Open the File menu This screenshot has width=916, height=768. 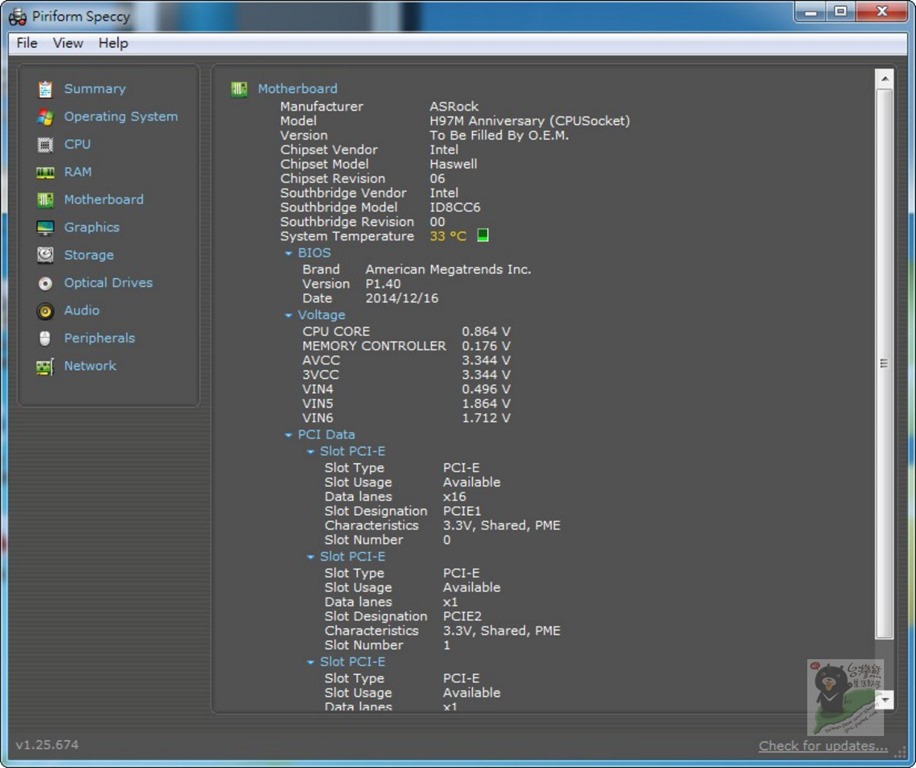click(27, 43)
